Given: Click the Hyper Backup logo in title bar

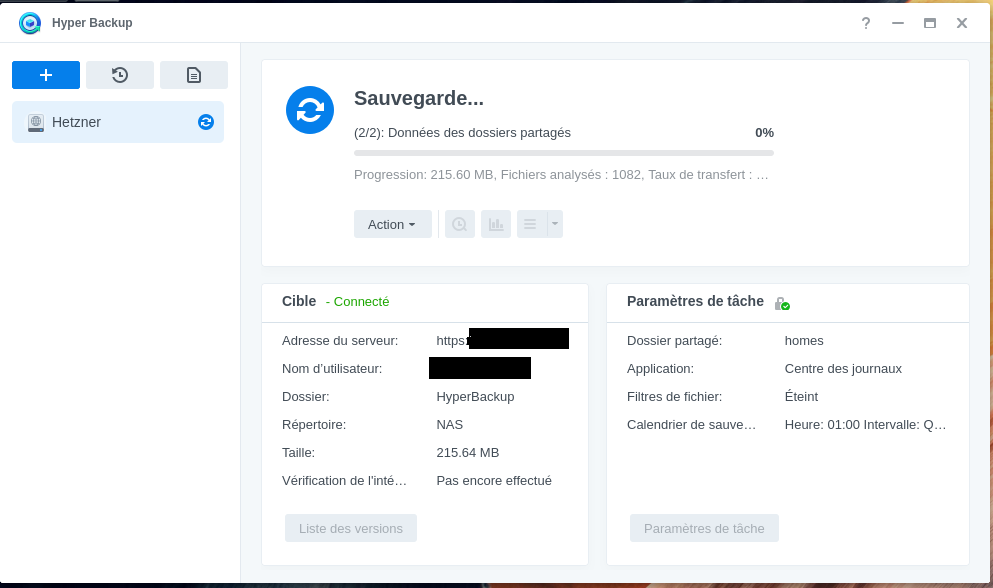Looking at the screenshot, I should [x=30, y=23].
